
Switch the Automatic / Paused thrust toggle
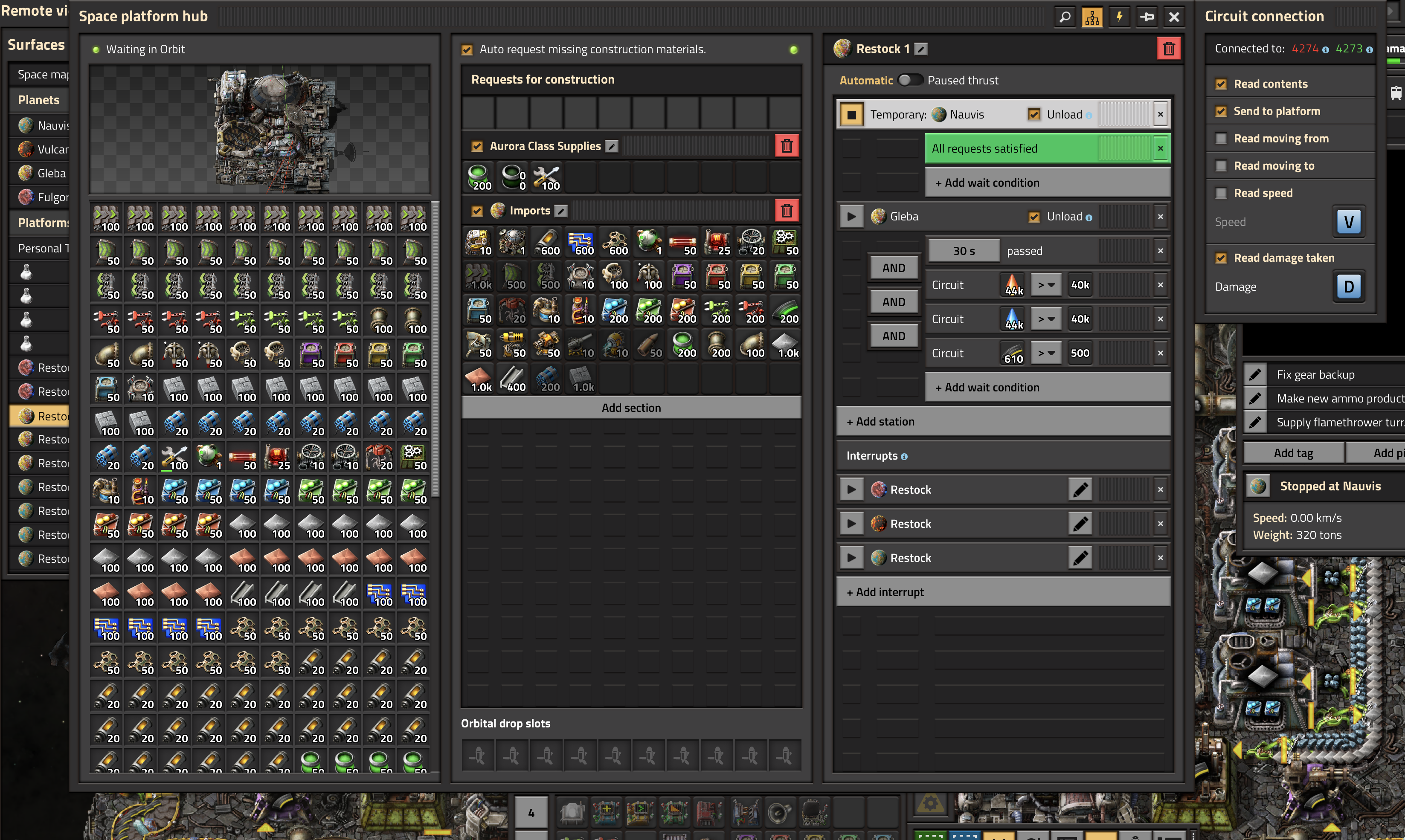pos(910,81)
